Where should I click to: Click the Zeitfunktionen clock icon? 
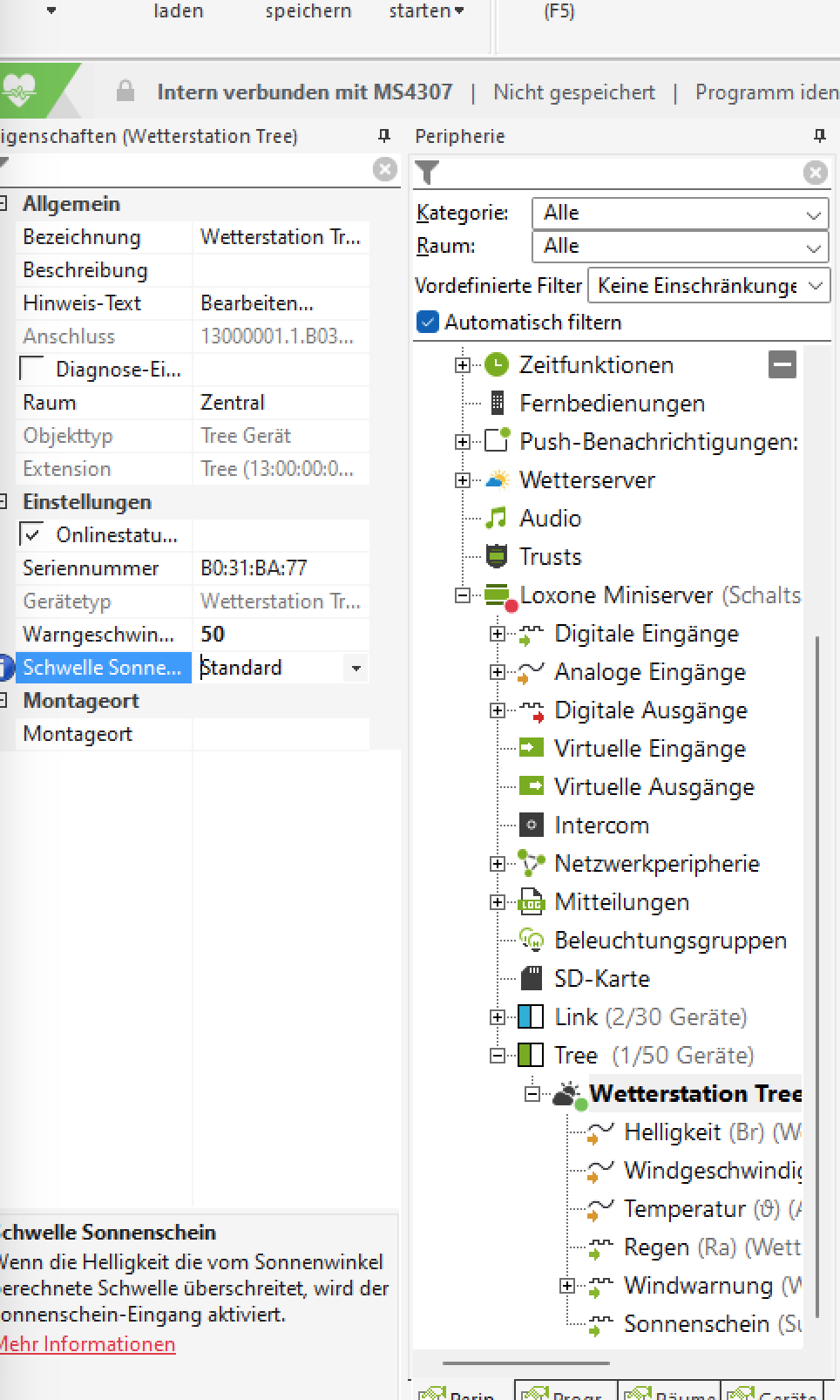(x=497, y=364)
